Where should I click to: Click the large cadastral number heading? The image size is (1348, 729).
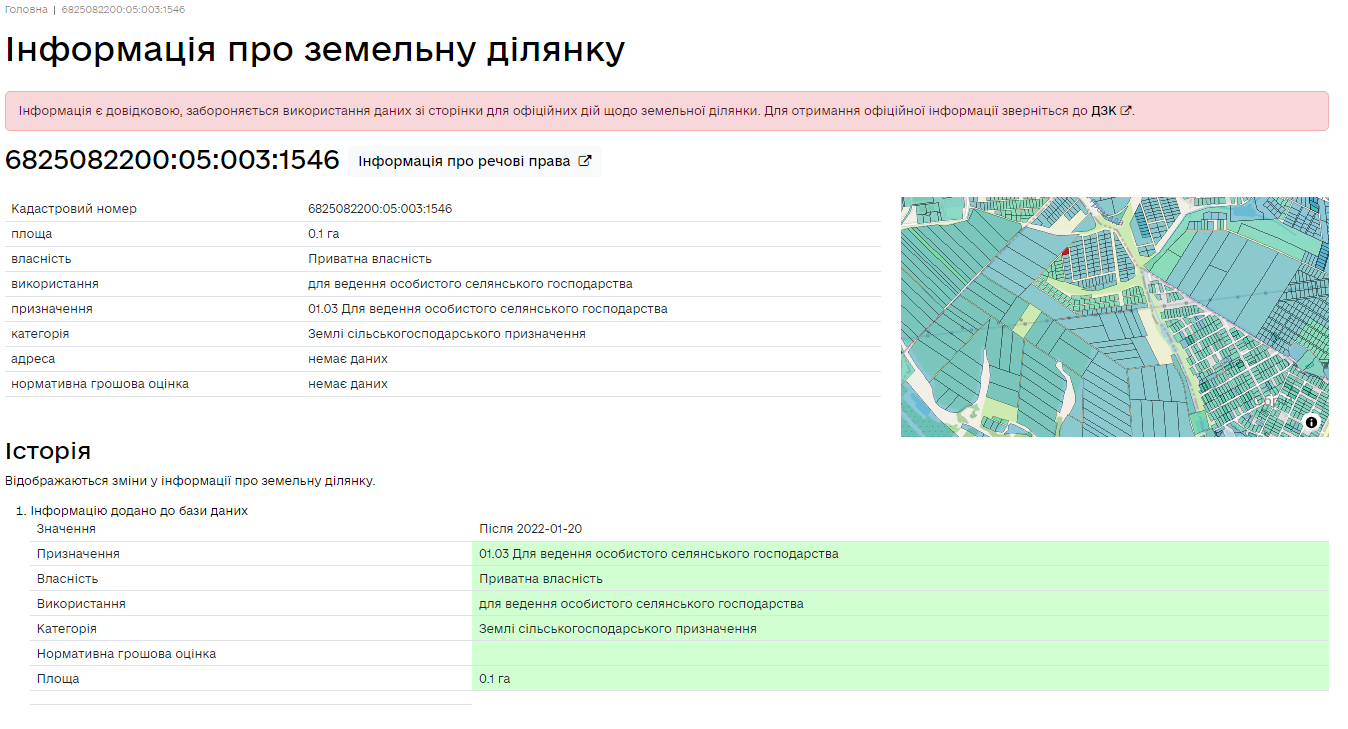pos(172,160)
